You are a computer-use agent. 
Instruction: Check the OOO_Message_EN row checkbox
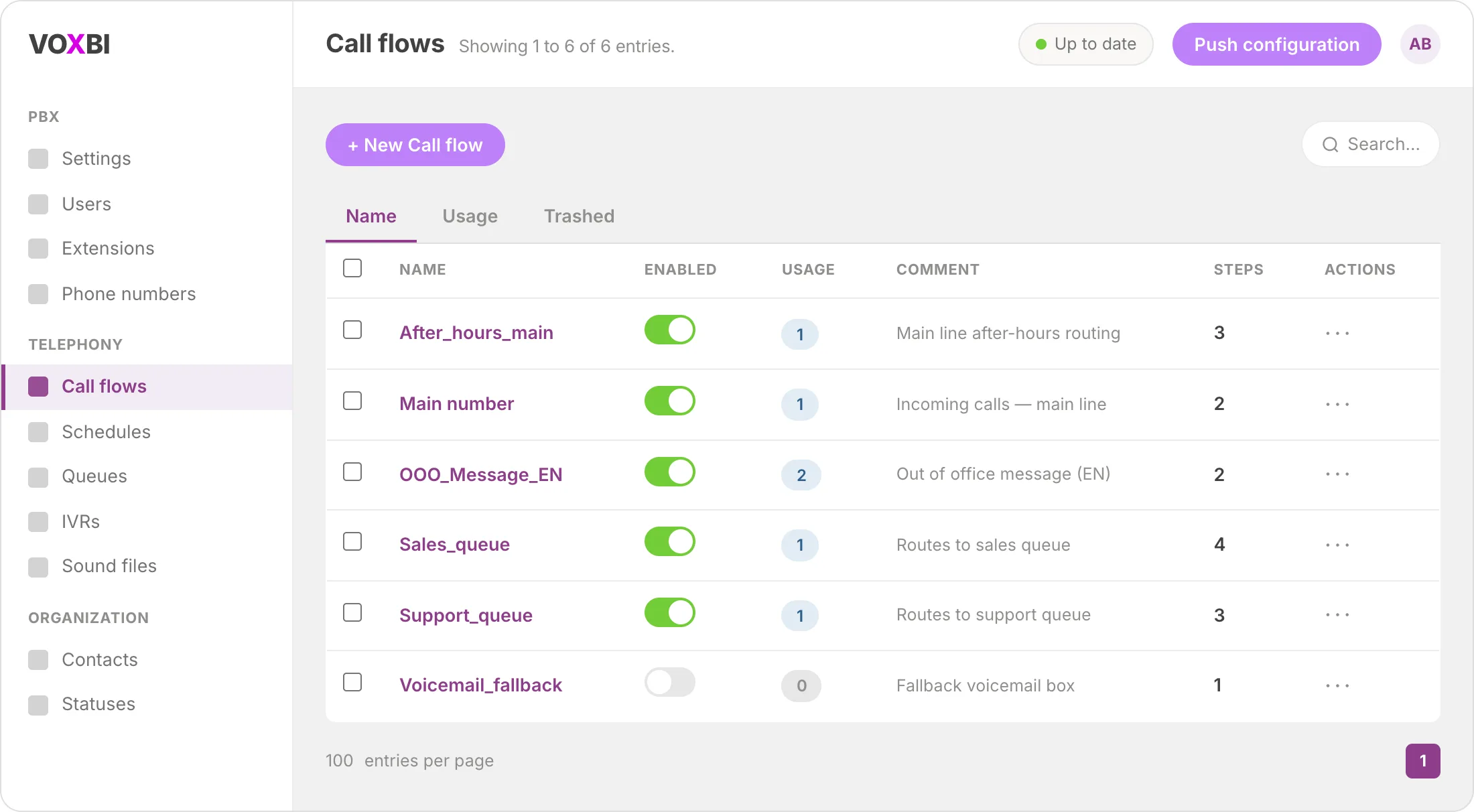352,472
